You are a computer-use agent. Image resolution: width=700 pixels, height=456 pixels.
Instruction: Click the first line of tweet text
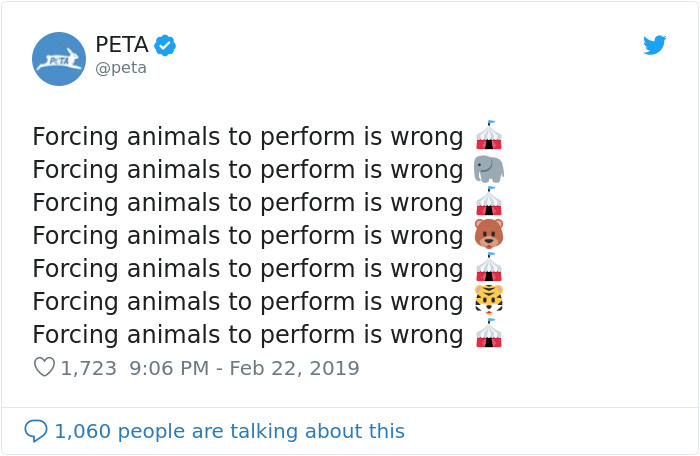[x=248, y=137]
